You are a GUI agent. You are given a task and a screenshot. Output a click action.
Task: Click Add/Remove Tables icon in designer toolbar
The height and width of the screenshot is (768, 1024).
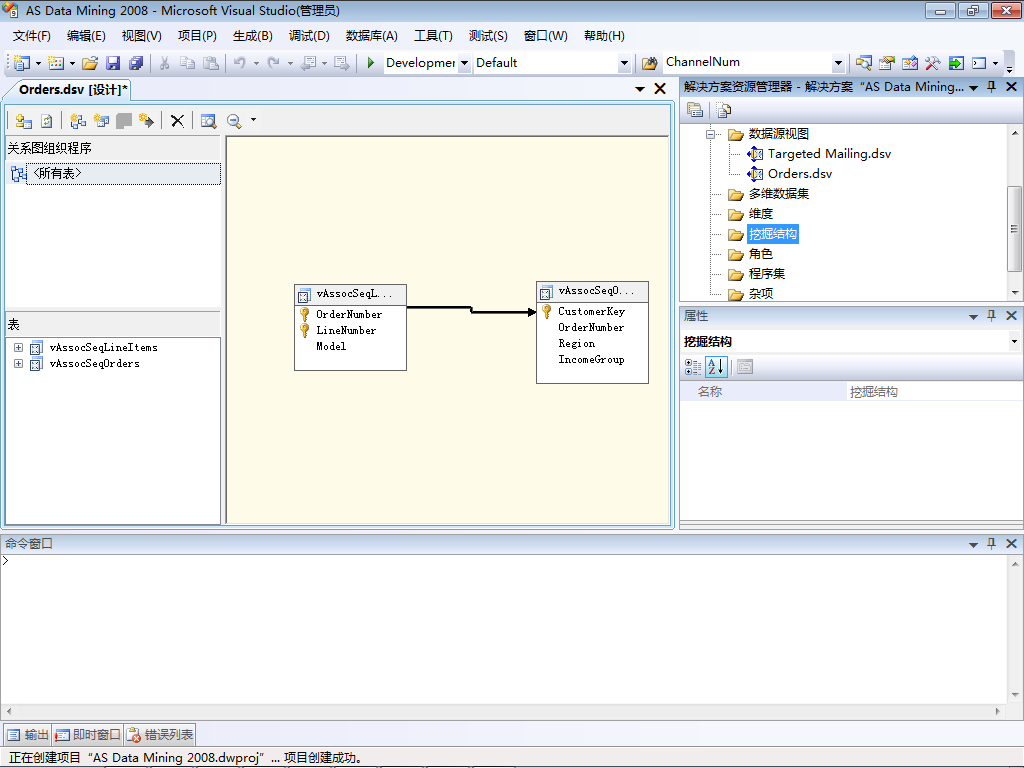click(x=24, y=121)
